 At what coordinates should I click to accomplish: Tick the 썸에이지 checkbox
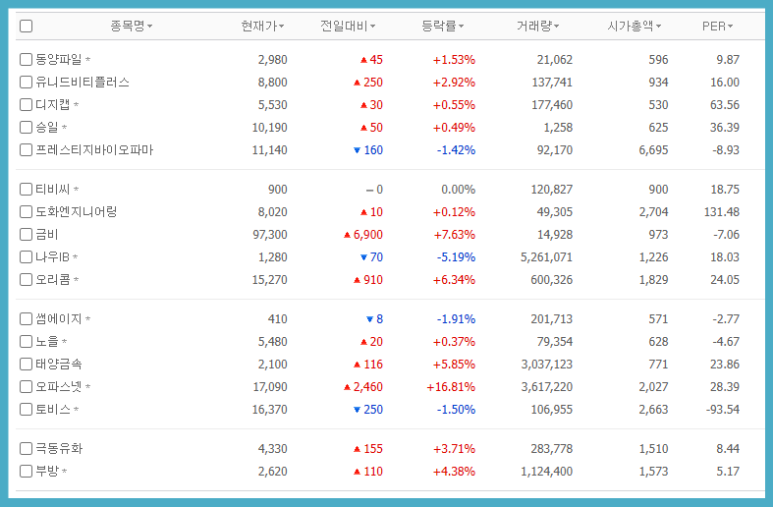26,319
